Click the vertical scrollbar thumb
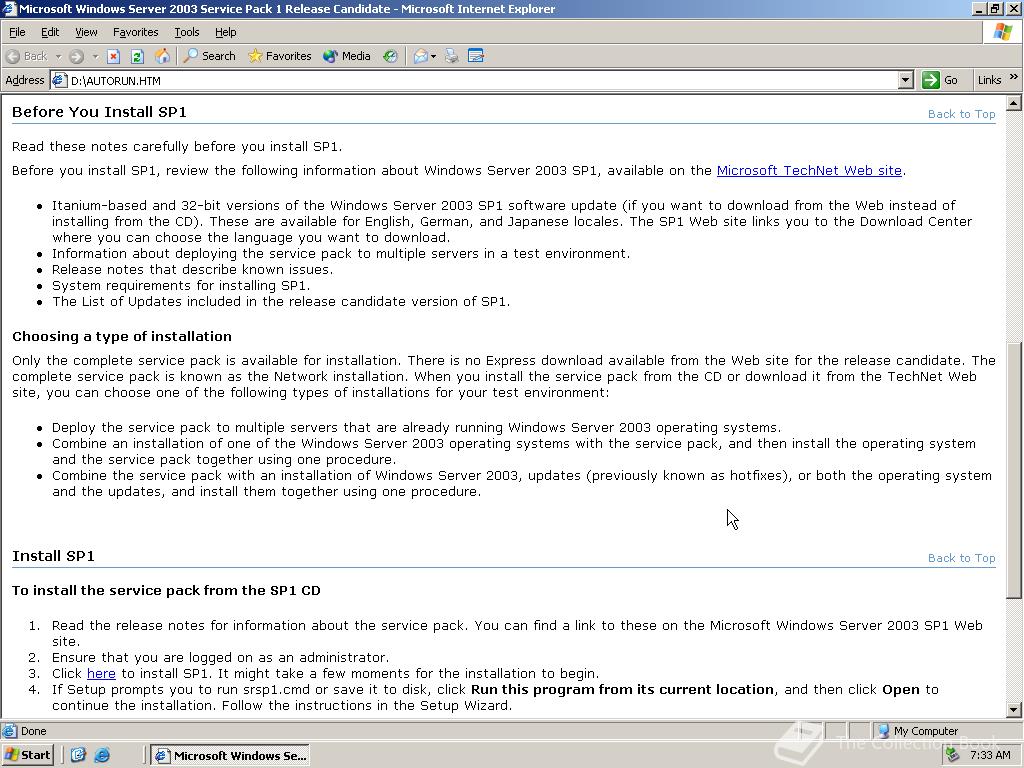Viewport: 1024px width, 768px height. 1014,470
